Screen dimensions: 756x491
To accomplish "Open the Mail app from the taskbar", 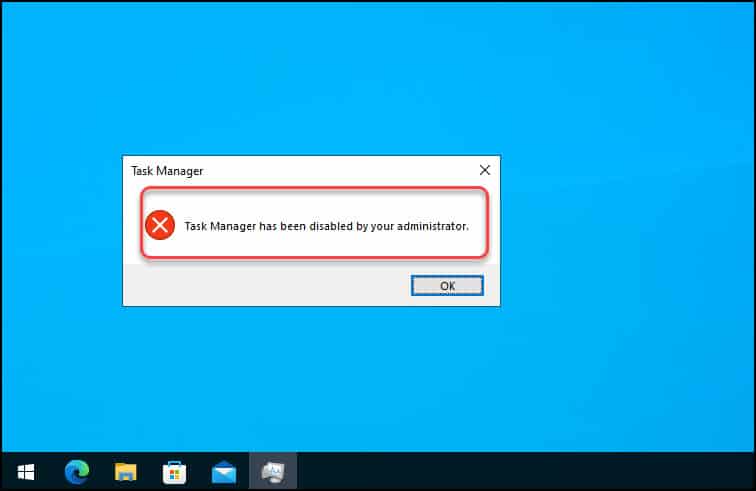I will click(224, 472).
